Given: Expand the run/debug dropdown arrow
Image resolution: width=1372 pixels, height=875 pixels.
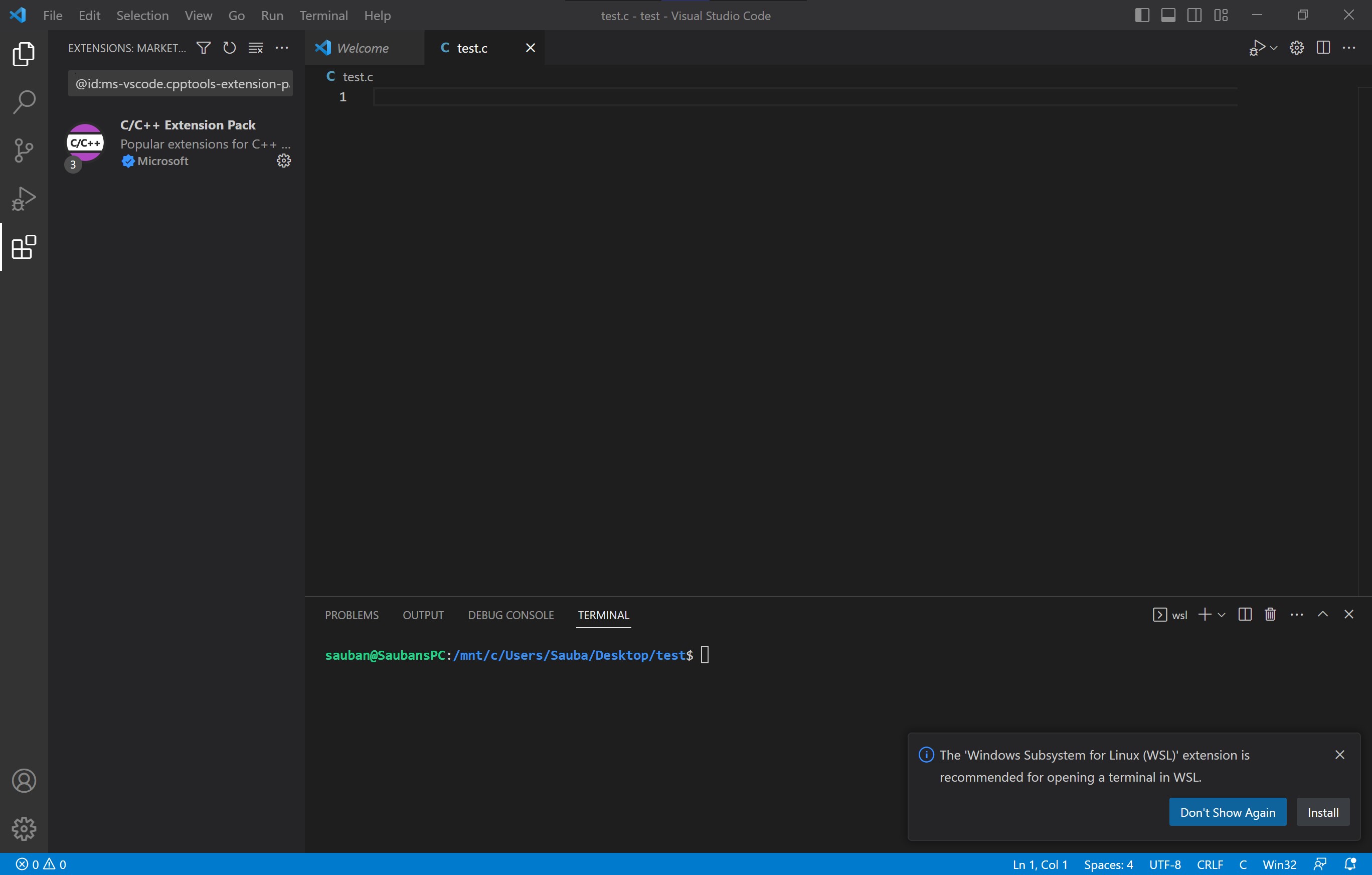Looking at the screenshot, I should (x=1273, y=48).
